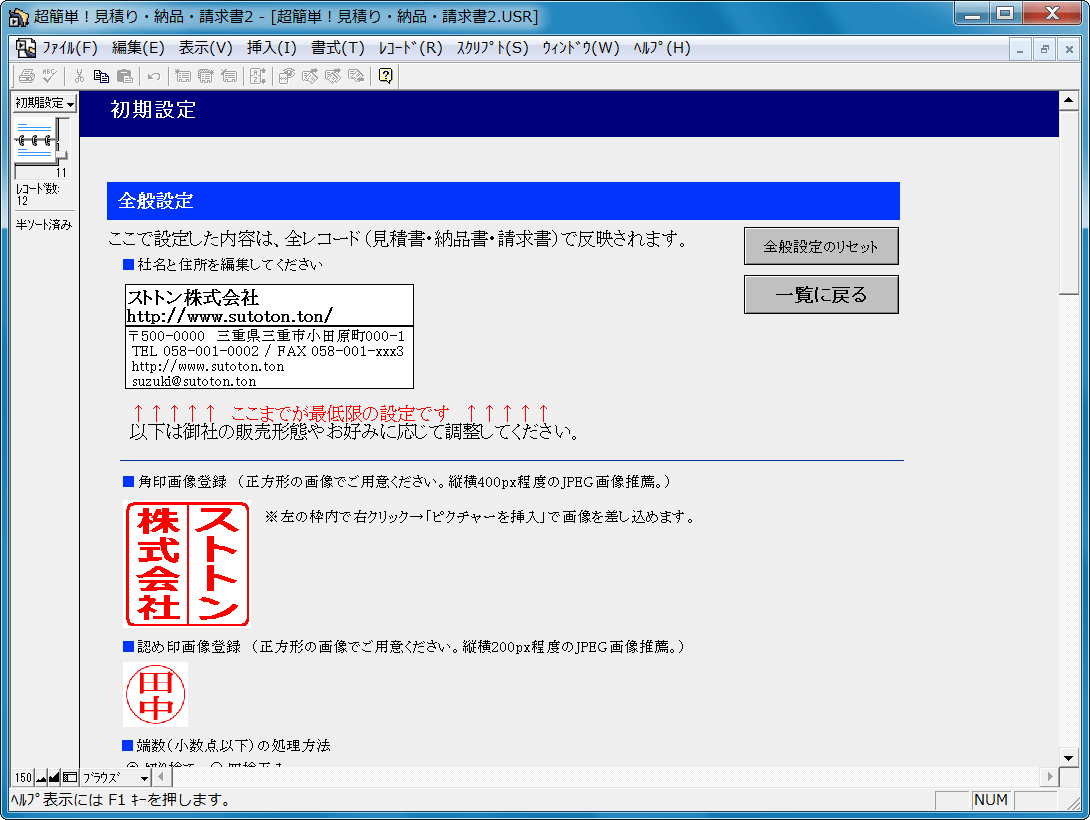The image size is (1090, 820).
Task: Minimize the inner document window
Action: pos(1020,49)
